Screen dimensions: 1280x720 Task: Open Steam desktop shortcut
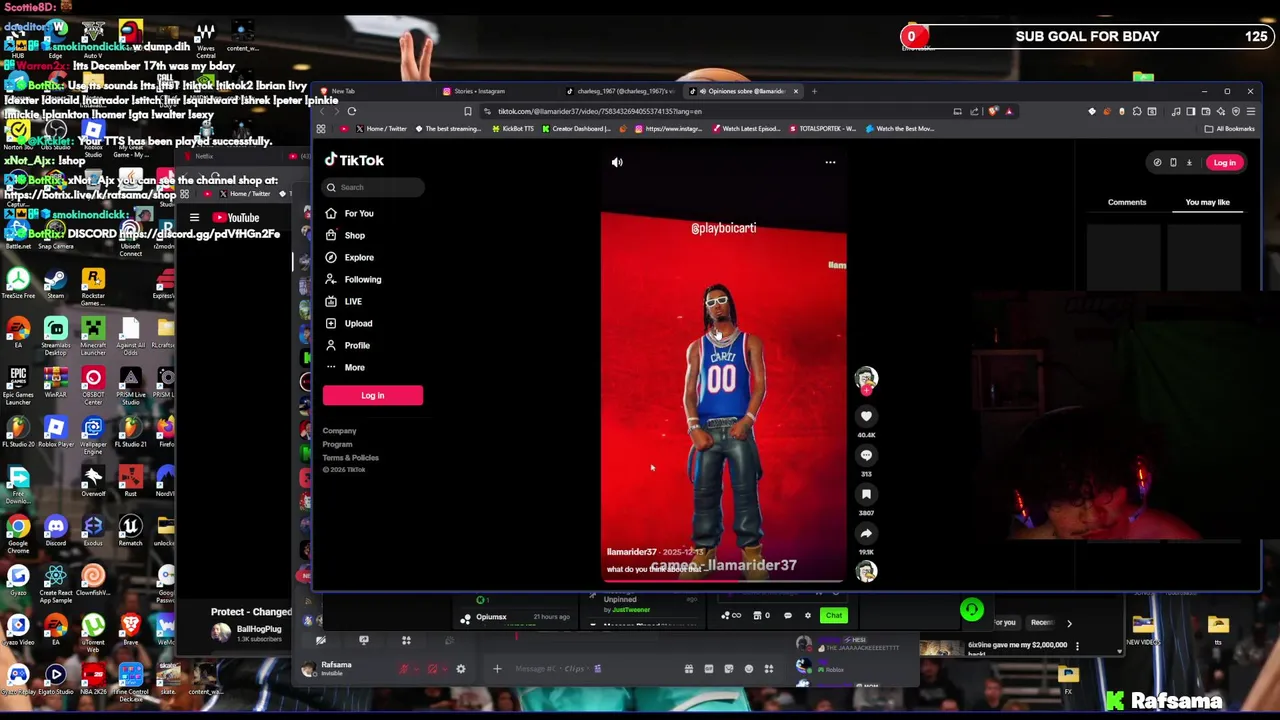click(x=55, y=284)
